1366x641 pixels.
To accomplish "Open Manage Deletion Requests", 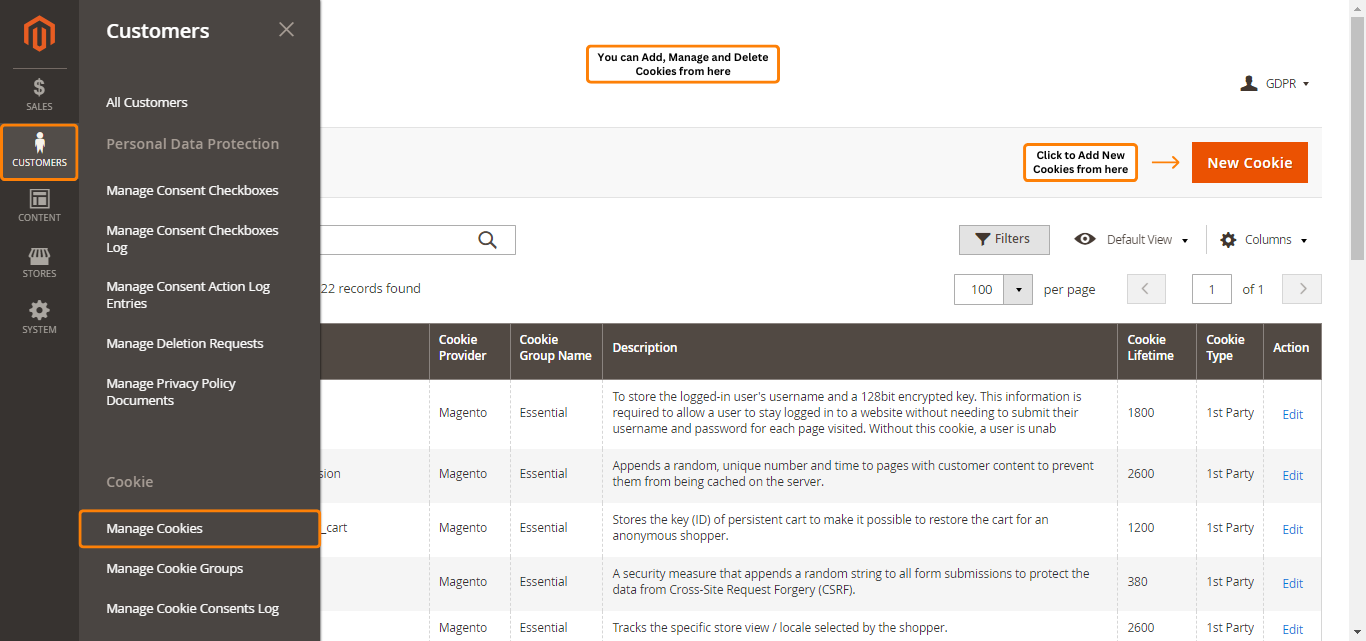I will (185, 343).
